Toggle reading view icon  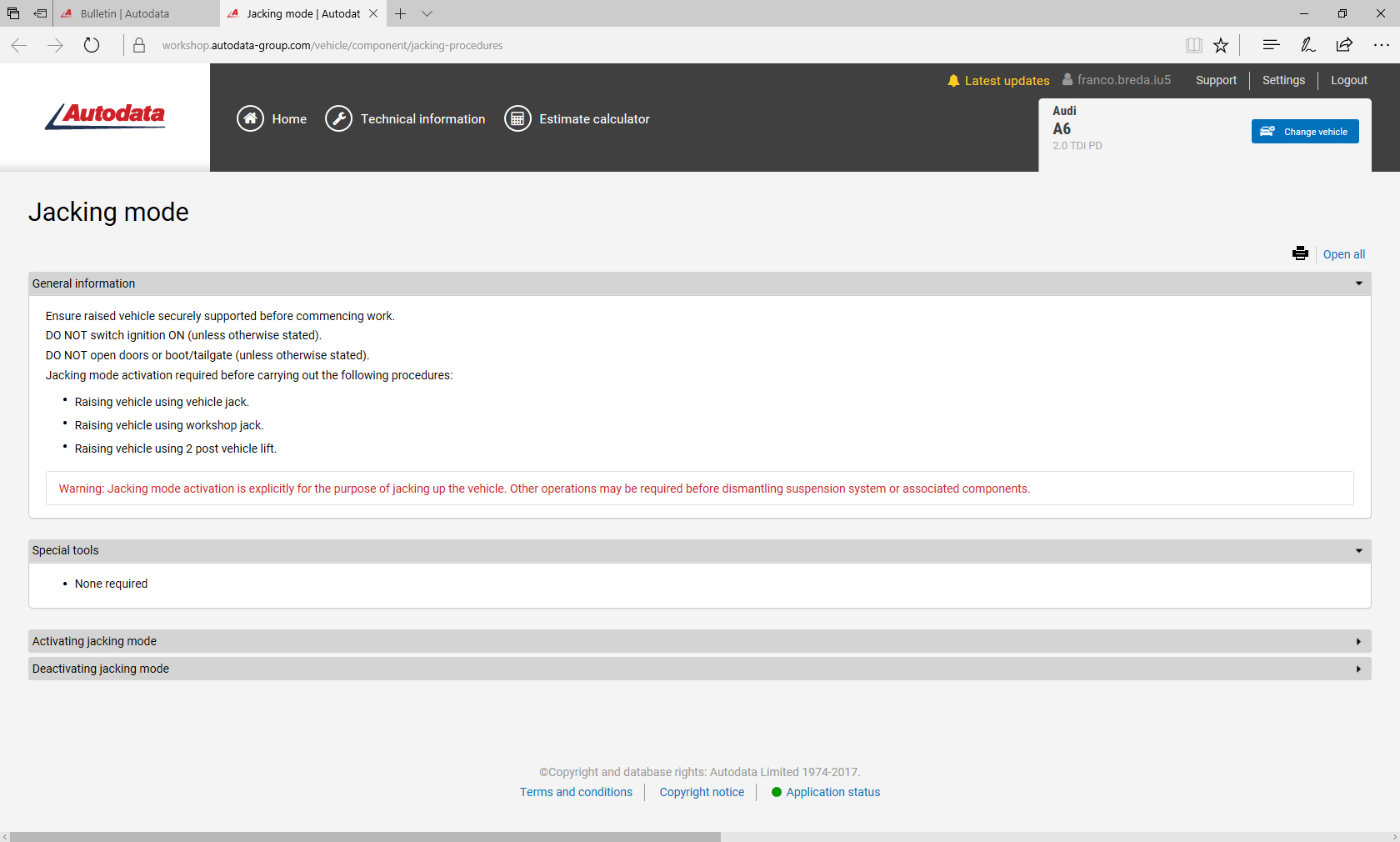coord(1193,46)
